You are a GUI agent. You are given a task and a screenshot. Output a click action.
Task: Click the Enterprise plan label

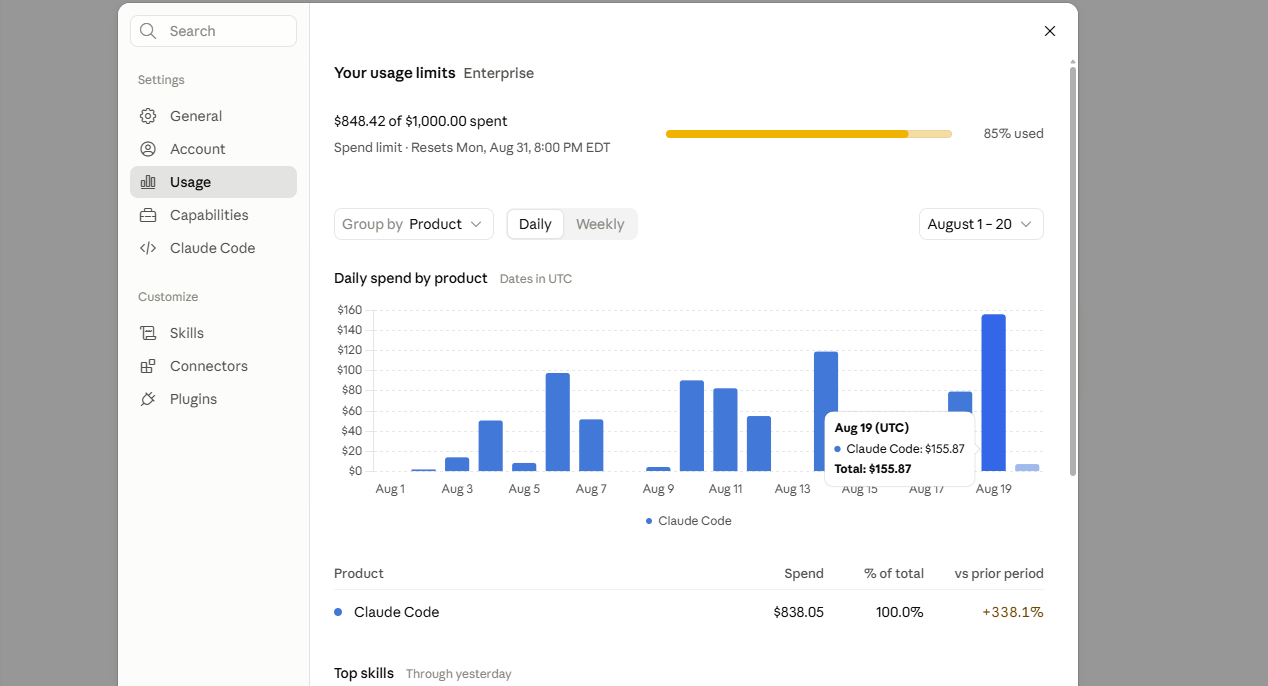tap(499, 73)
